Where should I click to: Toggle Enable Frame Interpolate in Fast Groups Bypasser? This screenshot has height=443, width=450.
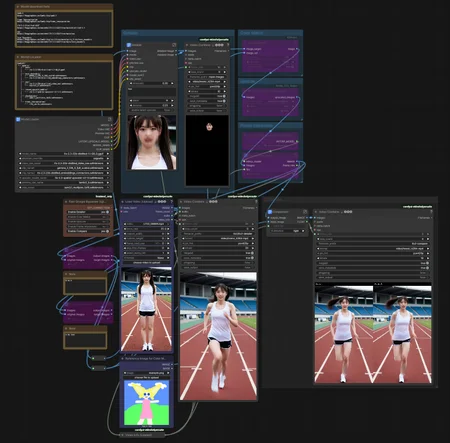click(x=88, y=226)
